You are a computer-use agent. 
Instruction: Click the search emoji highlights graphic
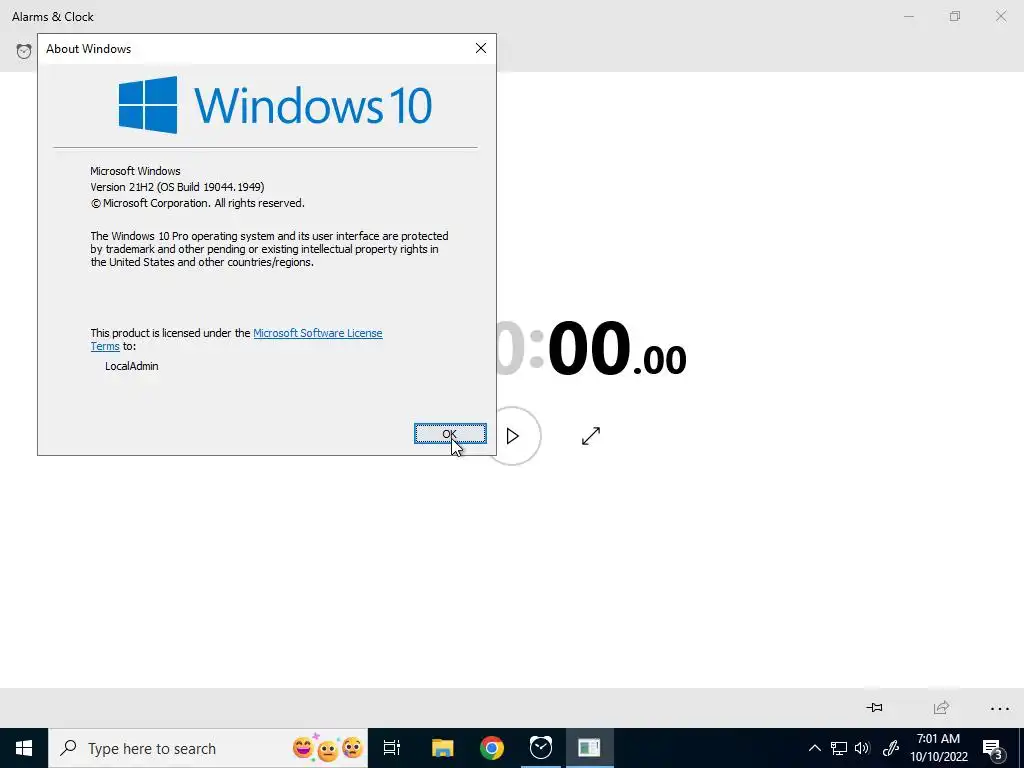(327, 748)
